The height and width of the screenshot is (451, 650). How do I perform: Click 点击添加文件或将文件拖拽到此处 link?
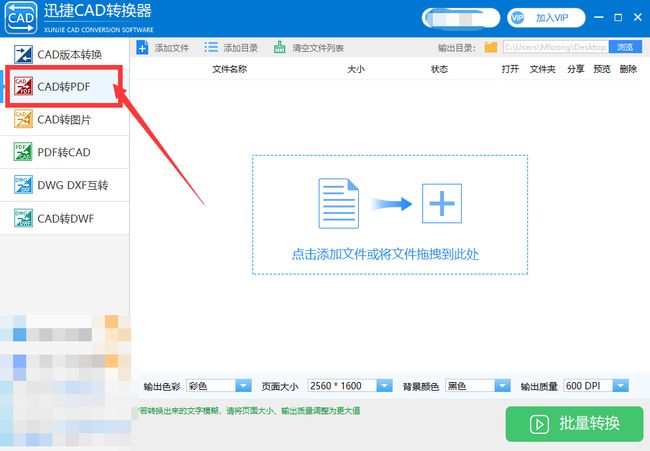click(385, 254)
